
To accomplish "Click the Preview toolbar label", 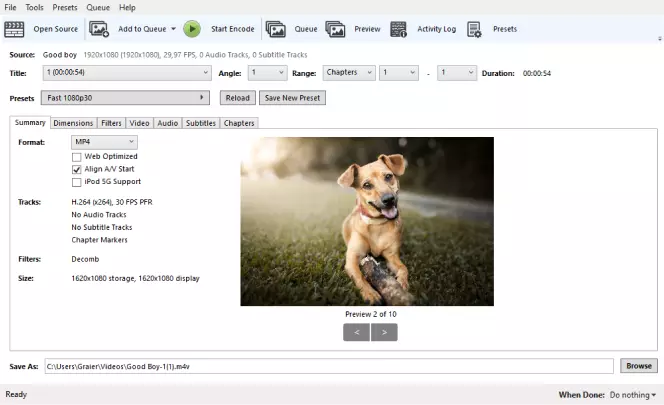I will [367, 29].
